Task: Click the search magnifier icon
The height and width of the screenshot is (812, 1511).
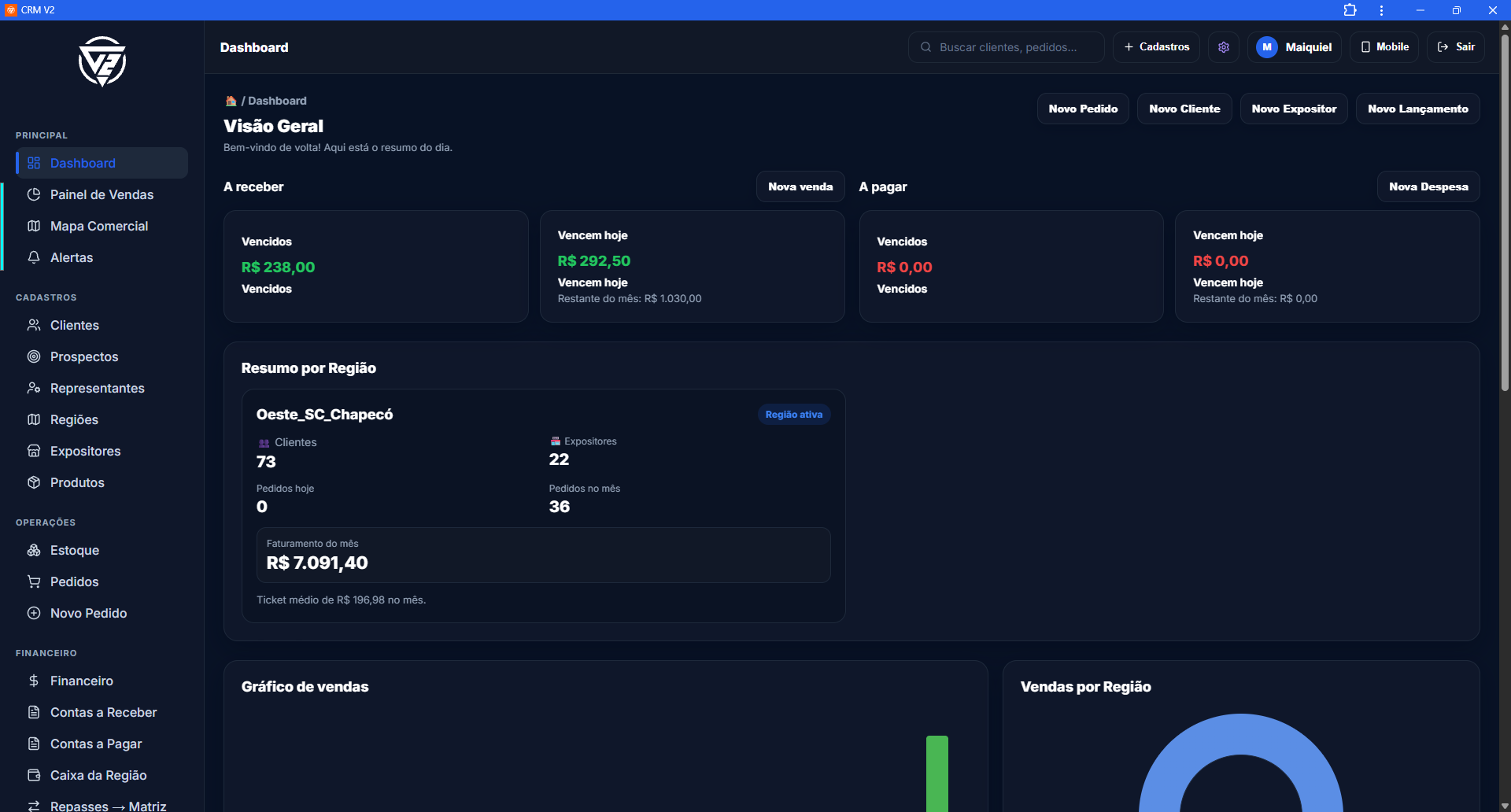Action: (x=926, y=47)
